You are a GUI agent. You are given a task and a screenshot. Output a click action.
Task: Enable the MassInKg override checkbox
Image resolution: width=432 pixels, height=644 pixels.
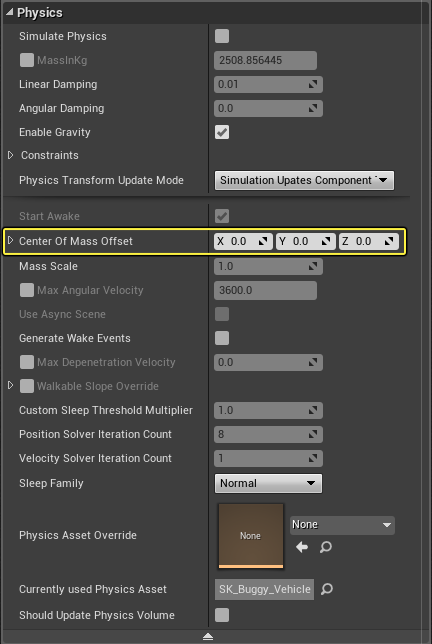27,60
